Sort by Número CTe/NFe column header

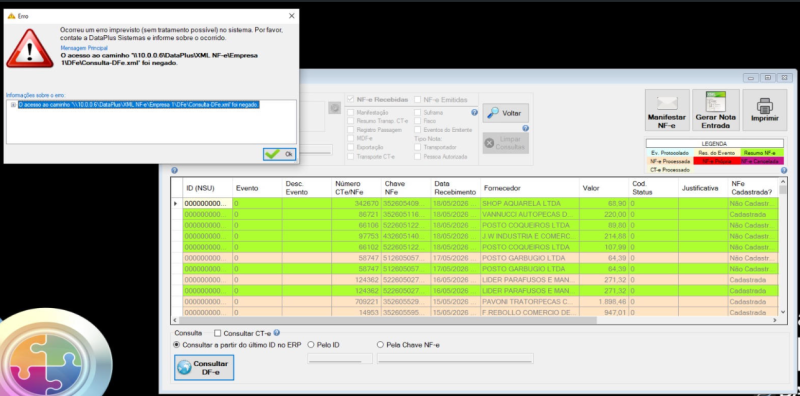click(x=357, y=188)
